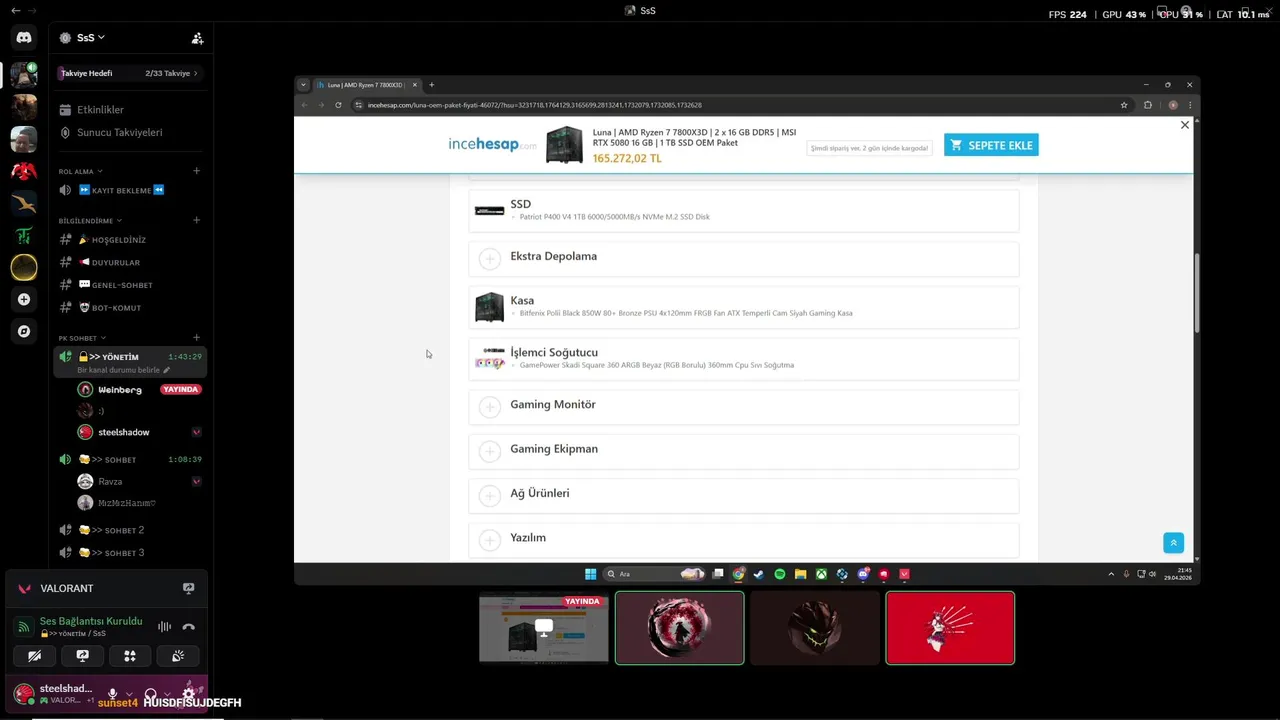Add a server with the plus icon
Image resolution: width=1280 pixels, height=720 pixels.
click(x=24, y=299)
